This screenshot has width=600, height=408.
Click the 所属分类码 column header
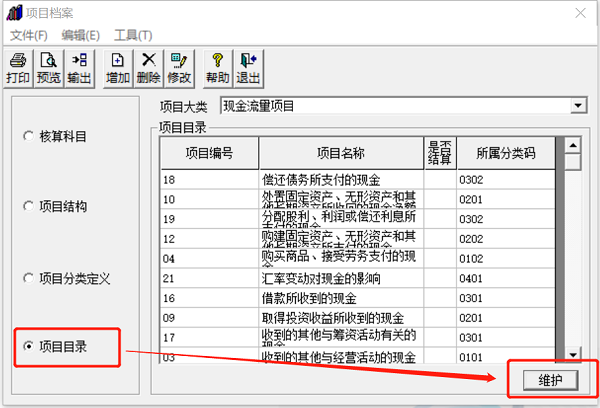pos(506,153)
